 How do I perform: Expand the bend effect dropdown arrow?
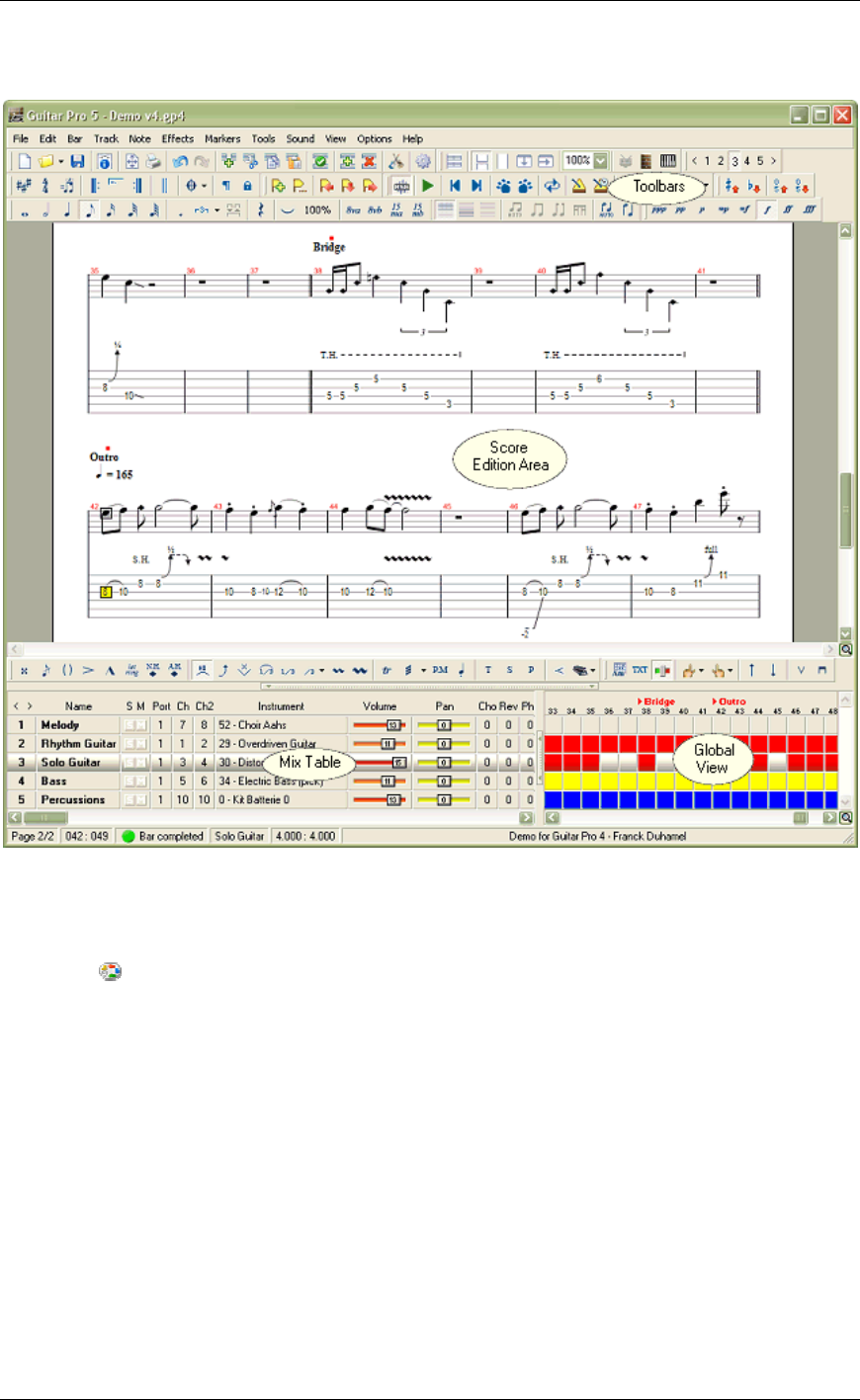tap(321, 670)
